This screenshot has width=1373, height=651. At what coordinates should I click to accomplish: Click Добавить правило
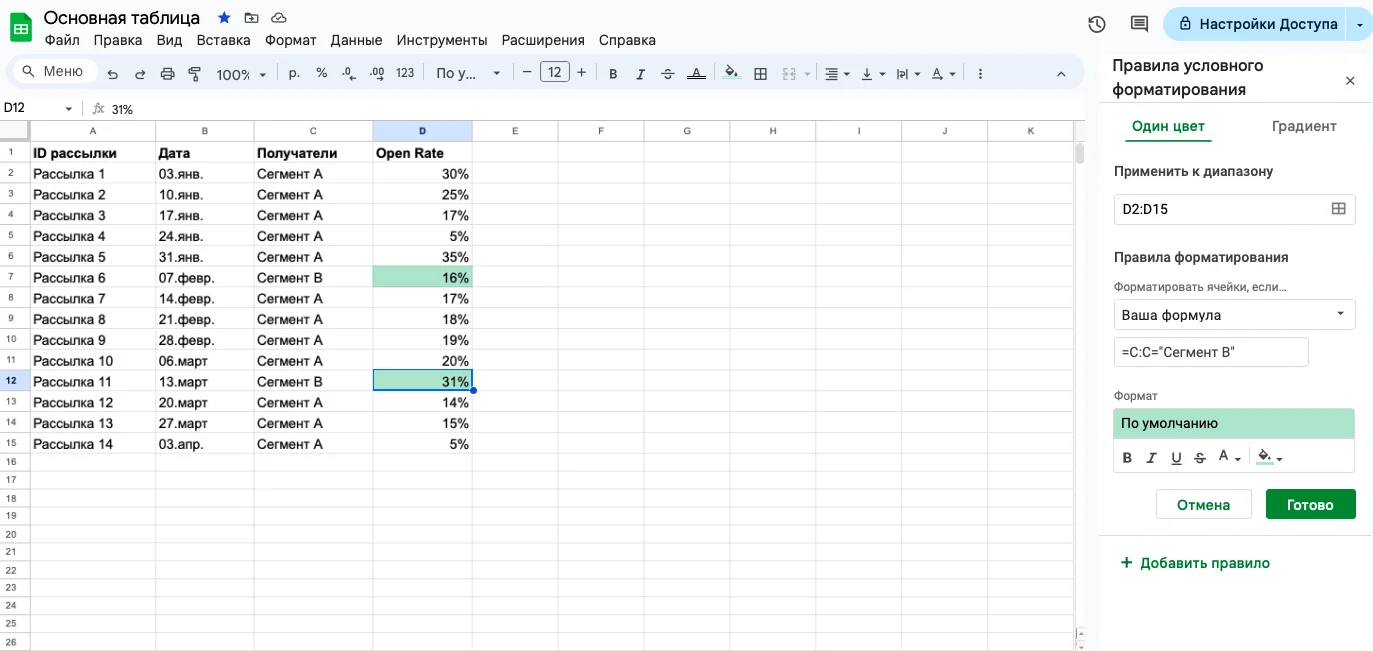coord(1195,563)
